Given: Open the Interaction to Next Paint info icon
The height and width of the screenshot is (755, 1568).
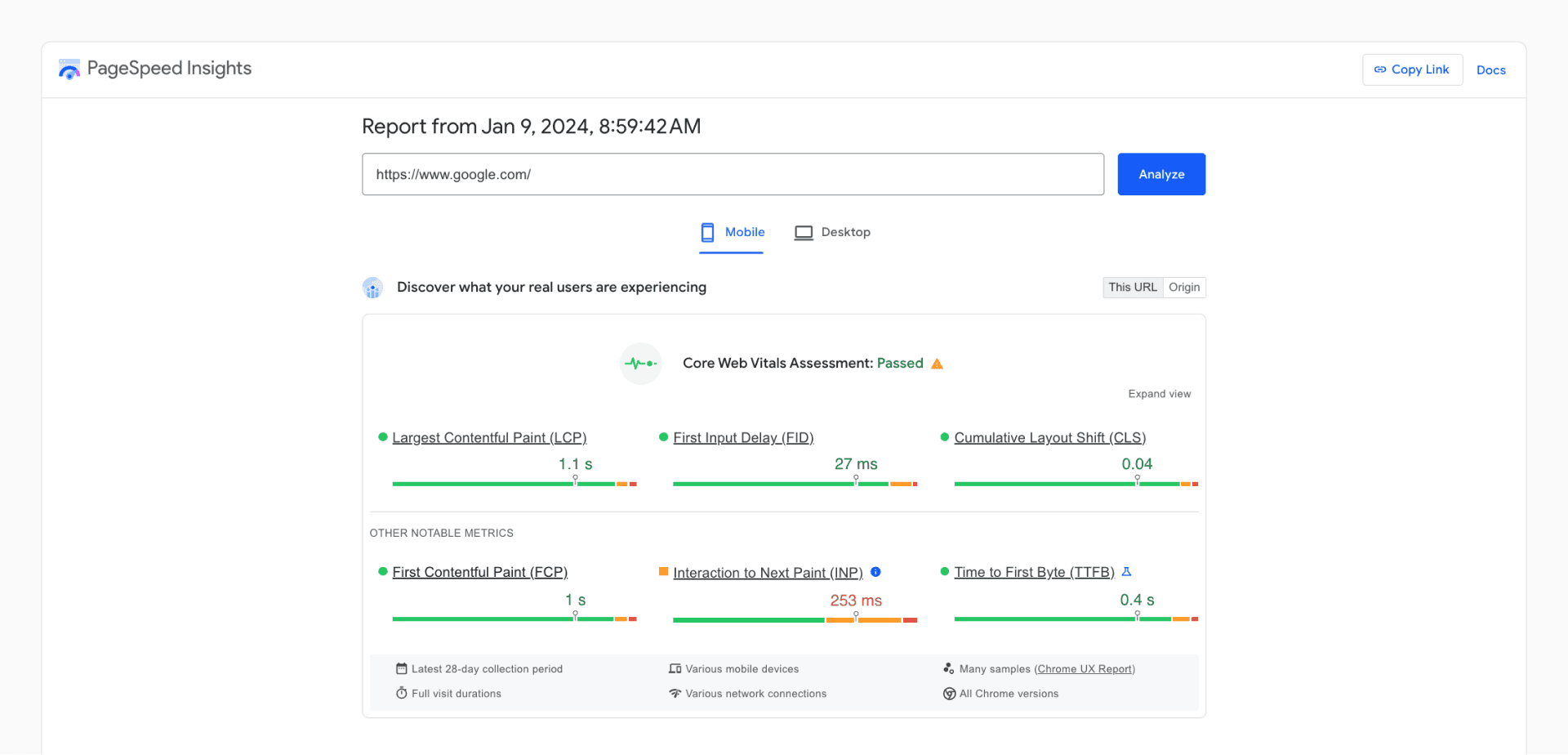Looking at the screenshot, I should 877,572.
